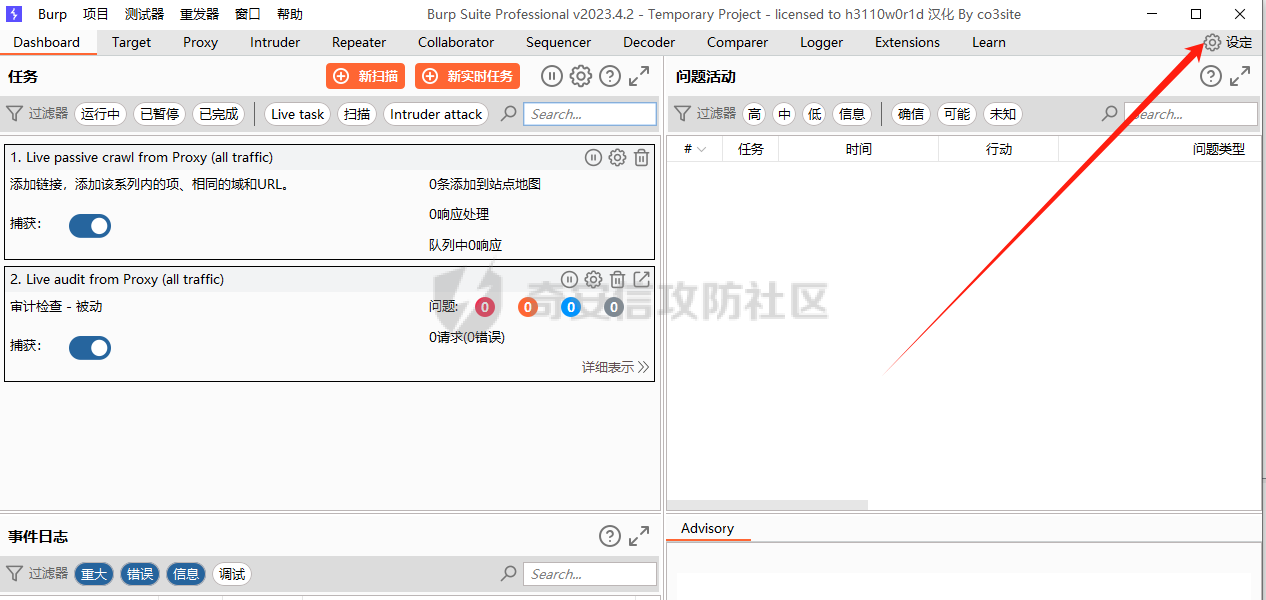Open settings of Live audit task
1266x600 pixels.
pyautogui.click(x=593, y=279)
